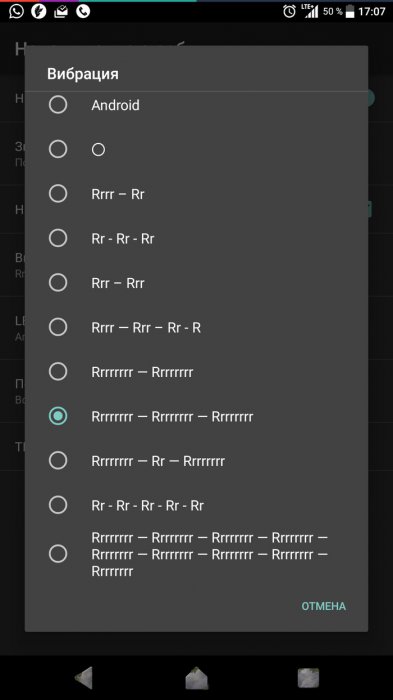Screen dimensions: 393x700
Task: Select the two long "Rrrrrrrr — Rrrrrrrr" option
Action: click(x=196, y=371)
